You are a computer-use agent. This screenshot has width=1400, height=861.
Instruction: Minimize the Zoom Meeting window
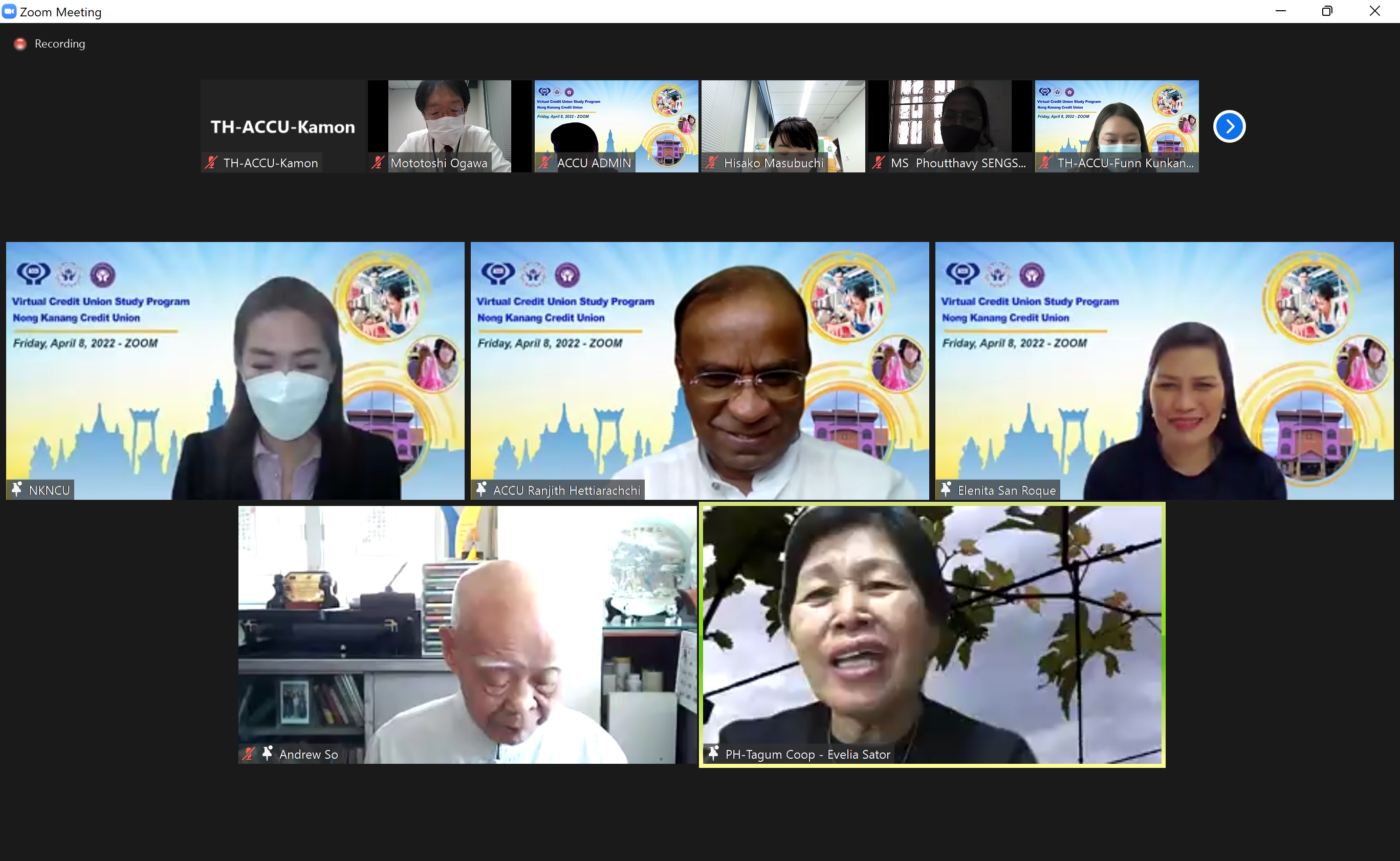coord(1280,11)
